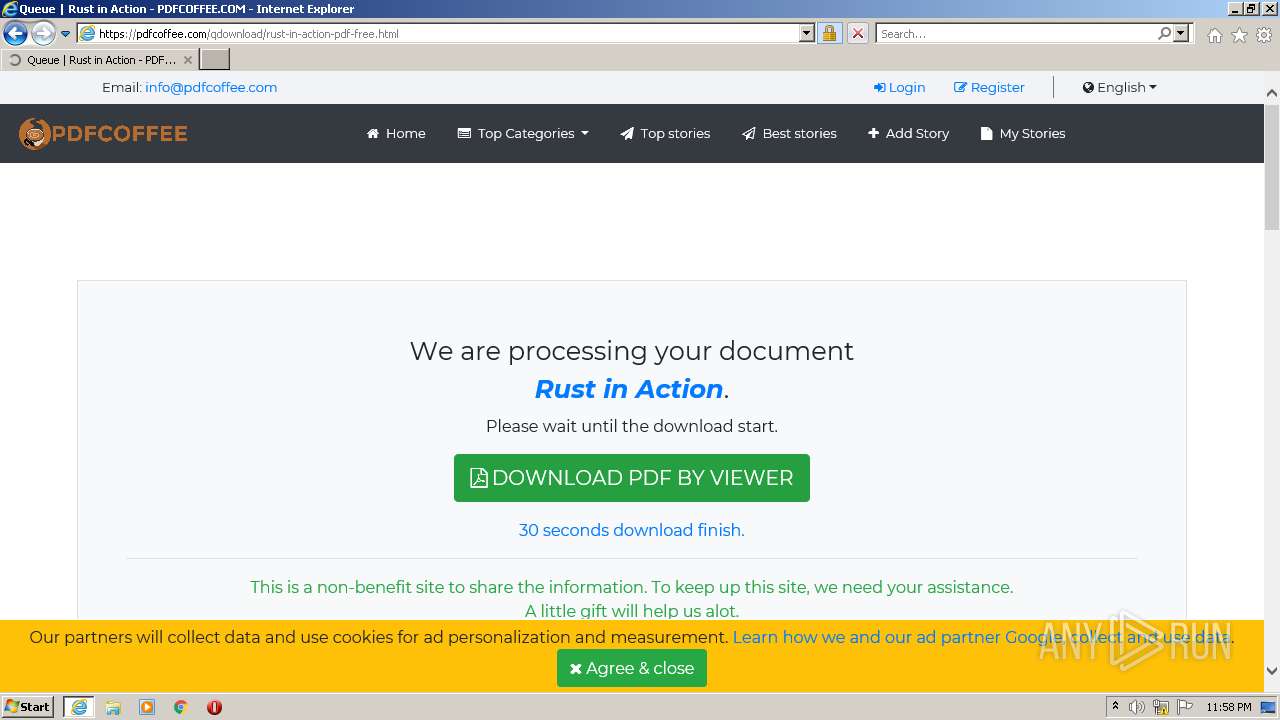The height and width of the screenshot is (720, 1280).
Task: Click the info@pdfcoffee.com email link
Action: tap(211, 87)
